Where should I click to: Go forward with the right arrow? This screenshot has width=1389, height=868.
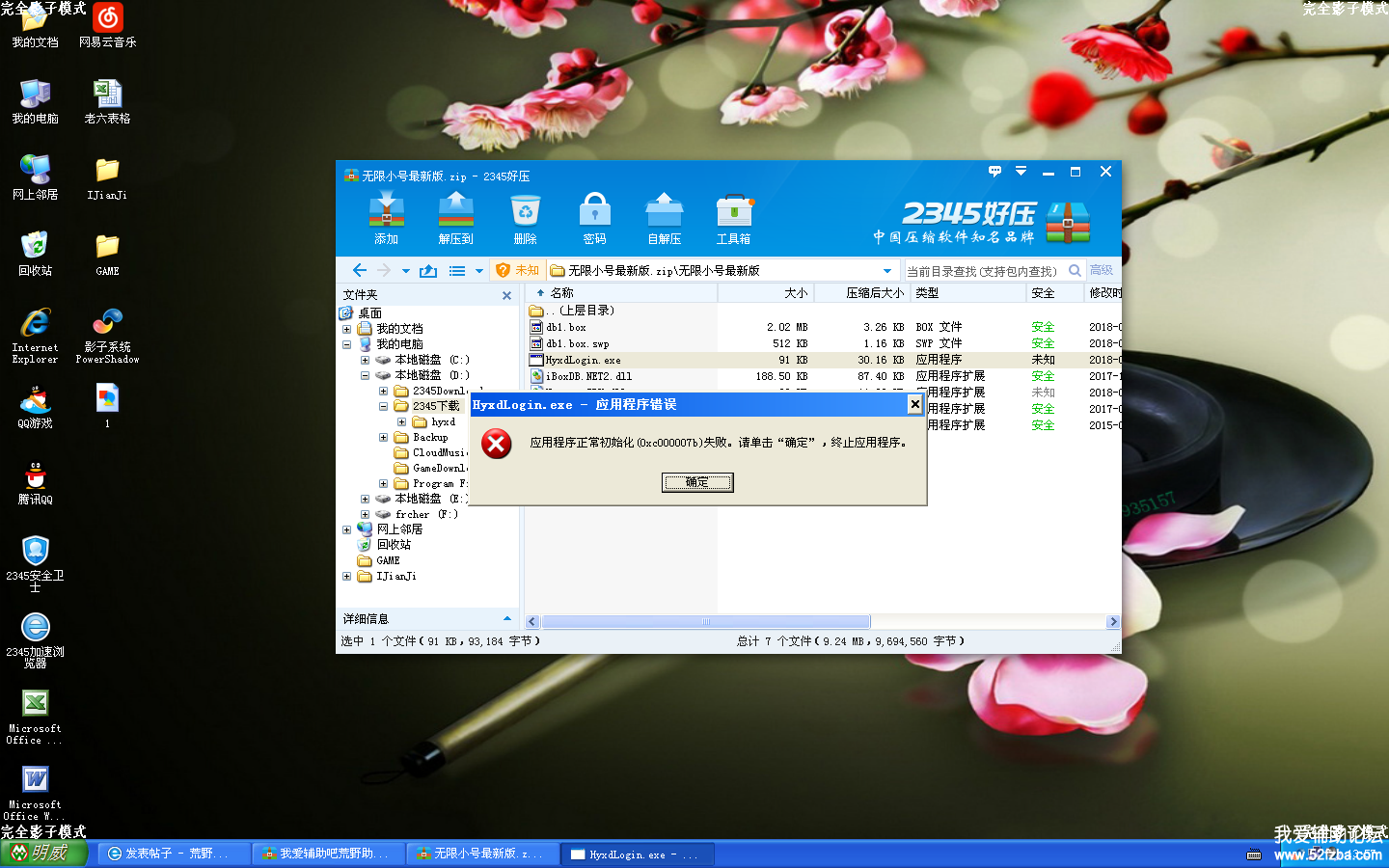[x=384, y=271]
